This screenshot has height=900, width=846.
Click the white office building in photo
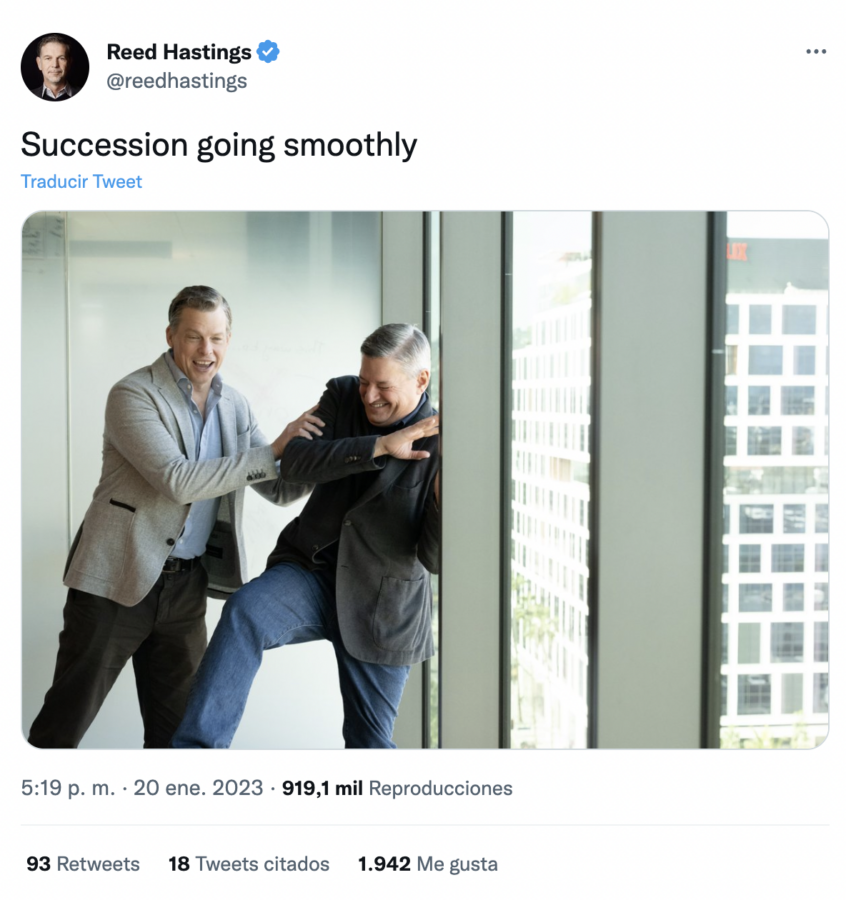pos(775,505)
